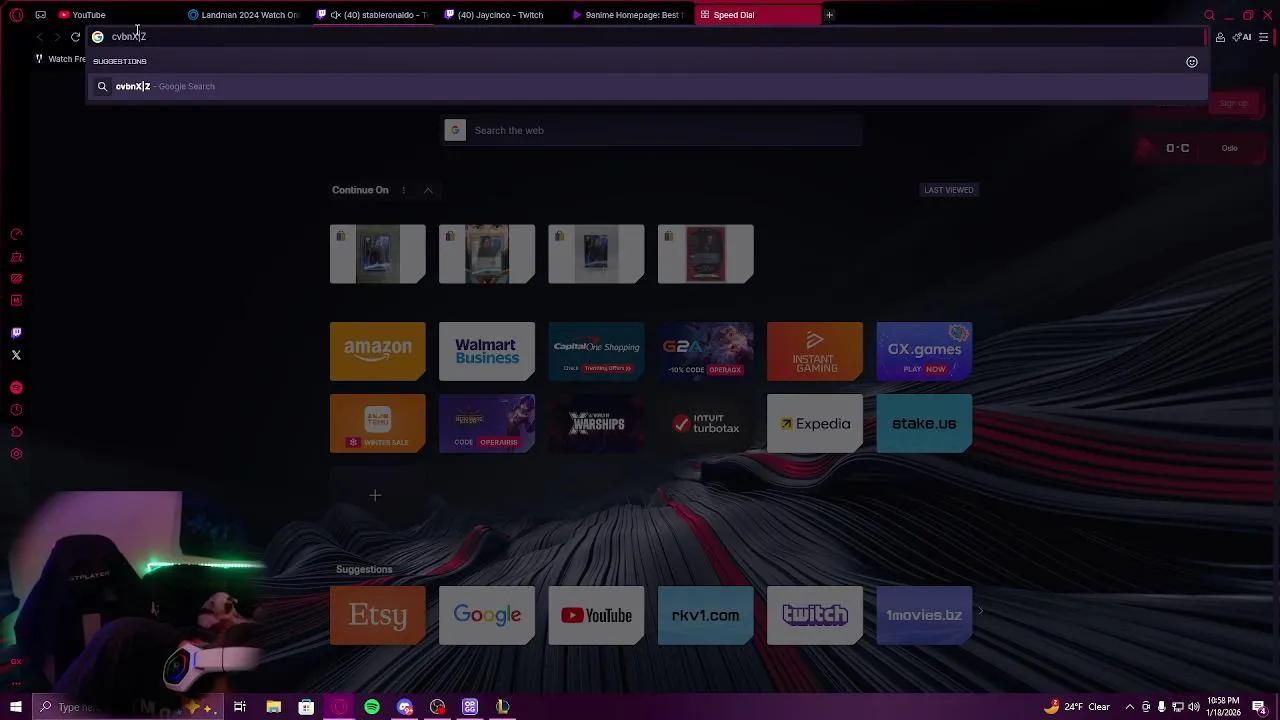
Task: Open the Intuit TurboTax tile
Action: 706,423
